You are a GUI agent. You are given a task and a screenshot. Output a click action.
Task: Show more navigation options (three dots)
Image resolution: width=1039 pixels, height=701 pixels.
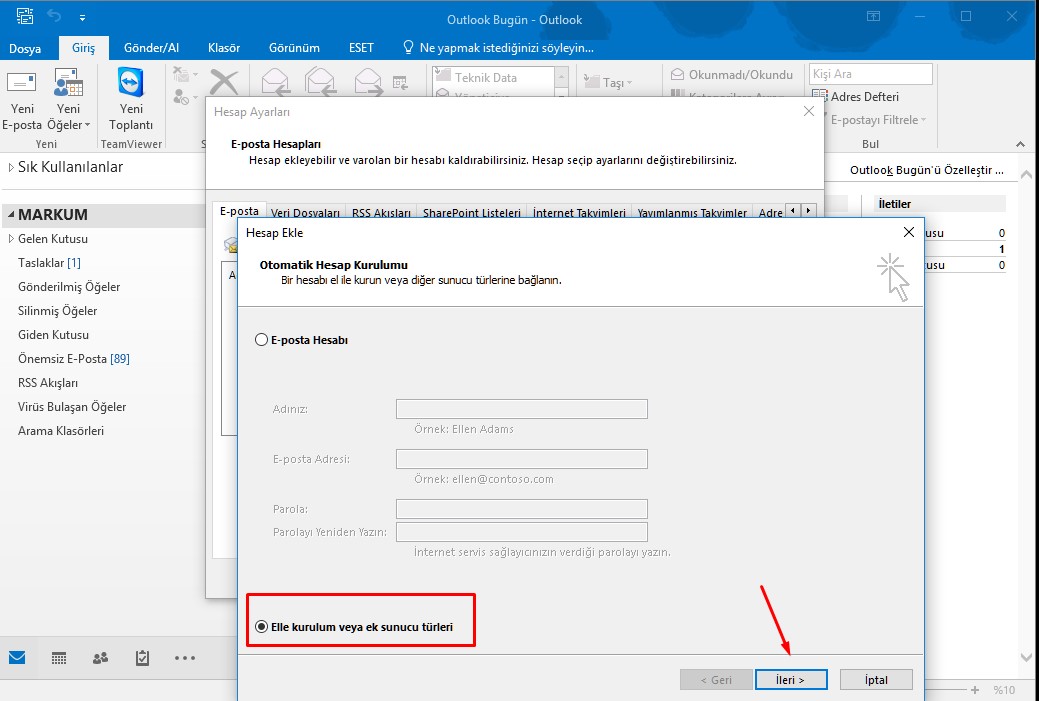185,658
